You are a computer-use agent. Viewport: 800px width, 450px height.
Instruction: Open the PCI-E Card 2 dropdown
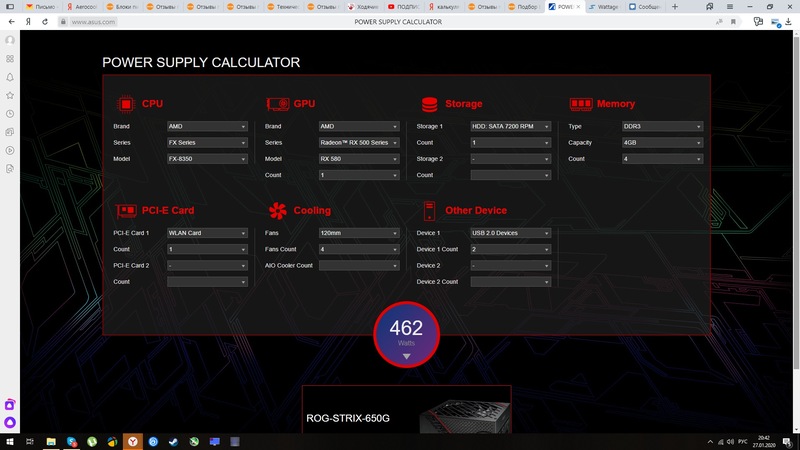pyautogui.click(x=207, y=265)
